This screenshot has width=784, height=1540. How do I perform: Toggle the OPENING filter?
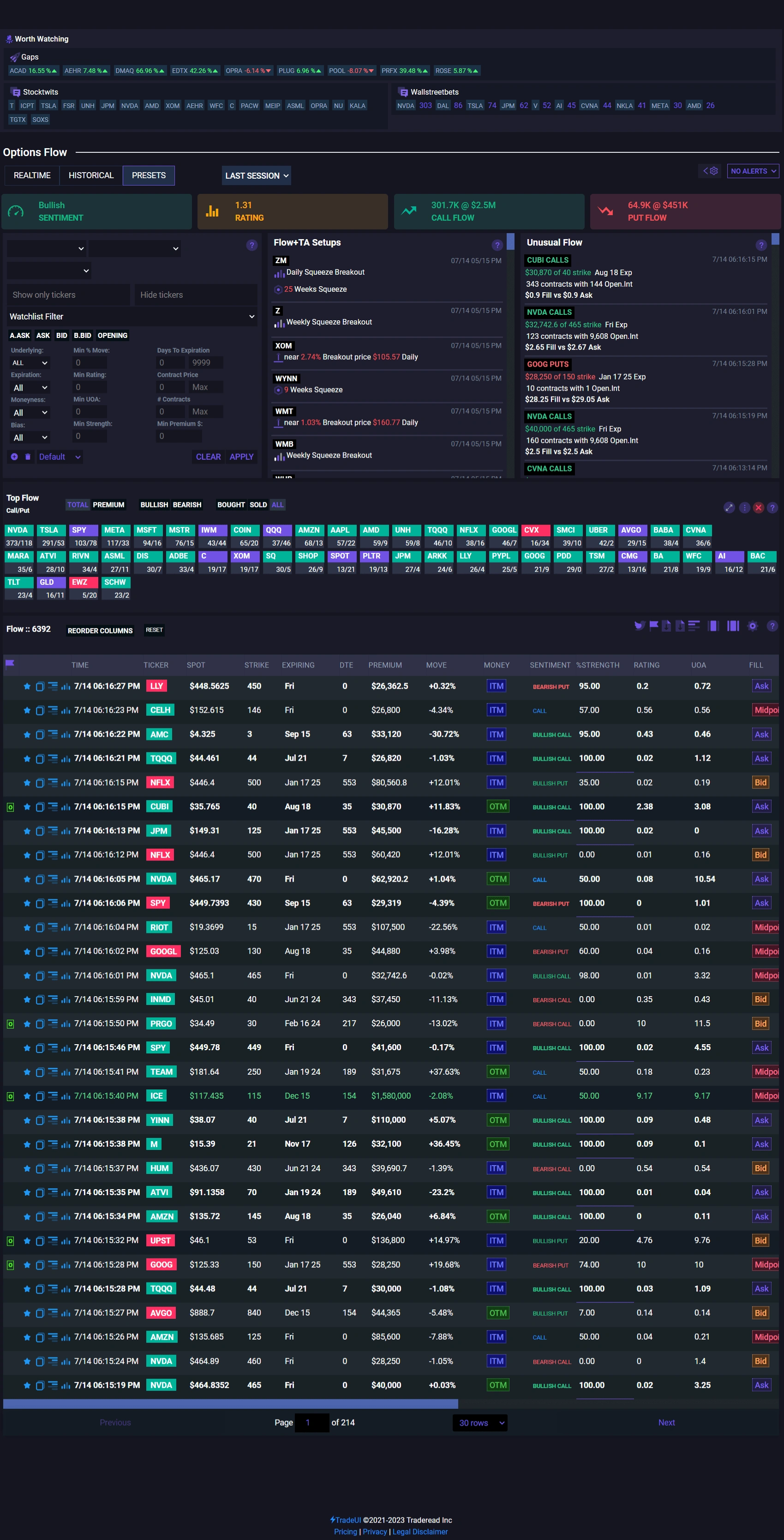pos(112,336)
